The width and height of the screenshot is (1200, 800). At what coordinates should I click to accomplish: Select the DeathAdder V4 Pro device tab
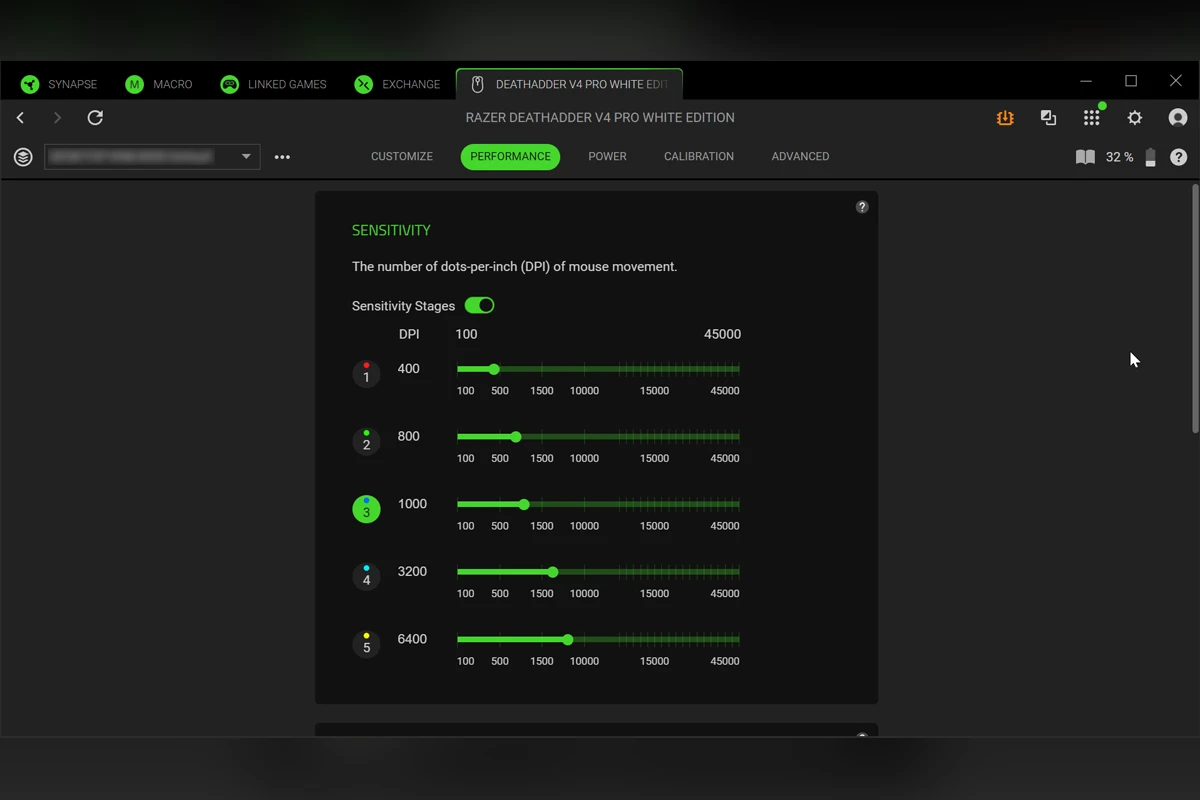point(569,84)
